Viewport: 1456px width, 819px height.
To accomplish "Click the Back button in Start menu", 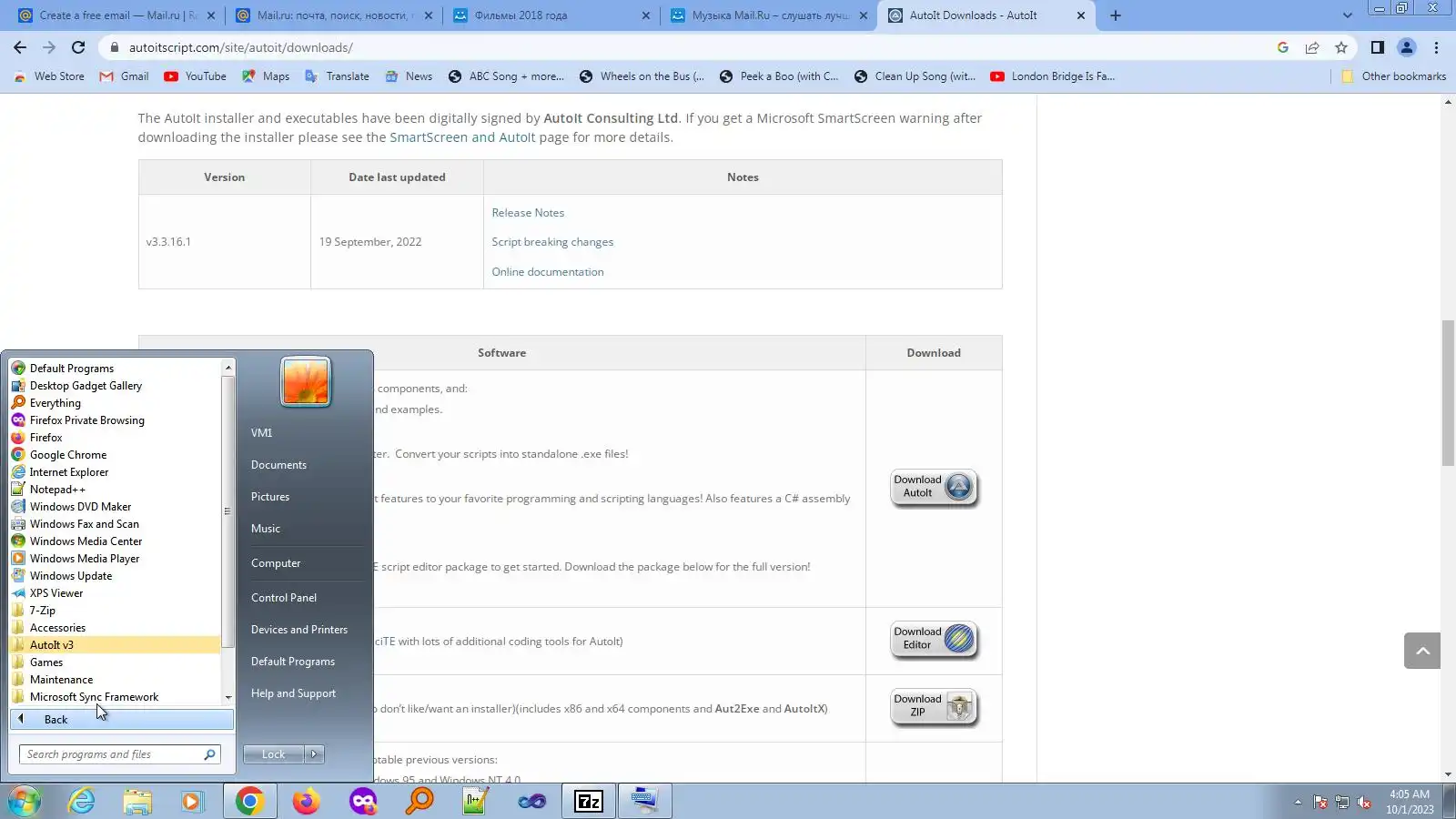I will click(x=122, y=720).
